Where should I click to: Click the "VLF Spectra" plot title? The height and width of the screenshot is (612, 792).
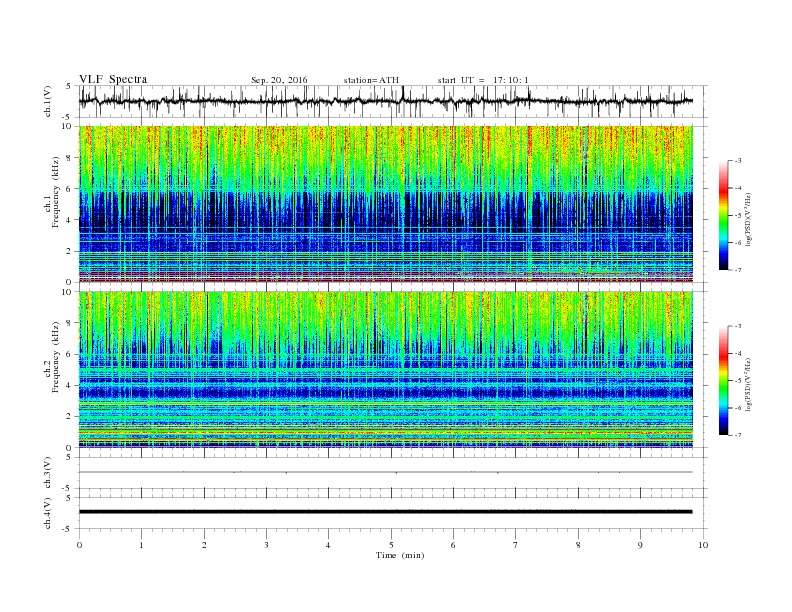point(113,79)
